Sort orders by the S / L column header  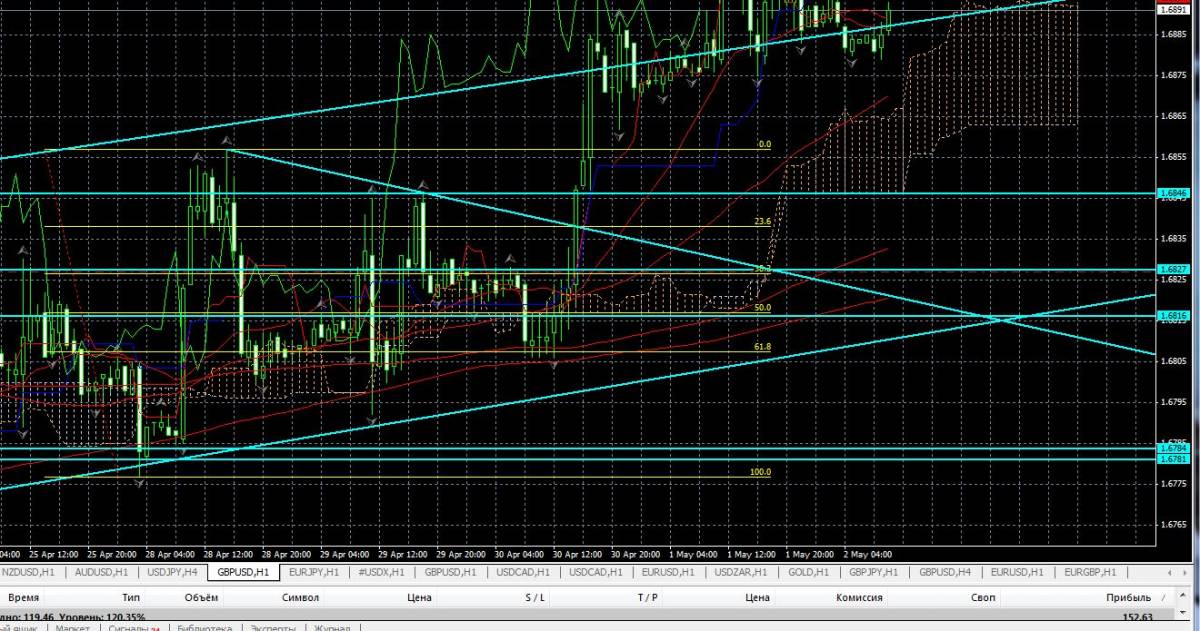point(536,597)
